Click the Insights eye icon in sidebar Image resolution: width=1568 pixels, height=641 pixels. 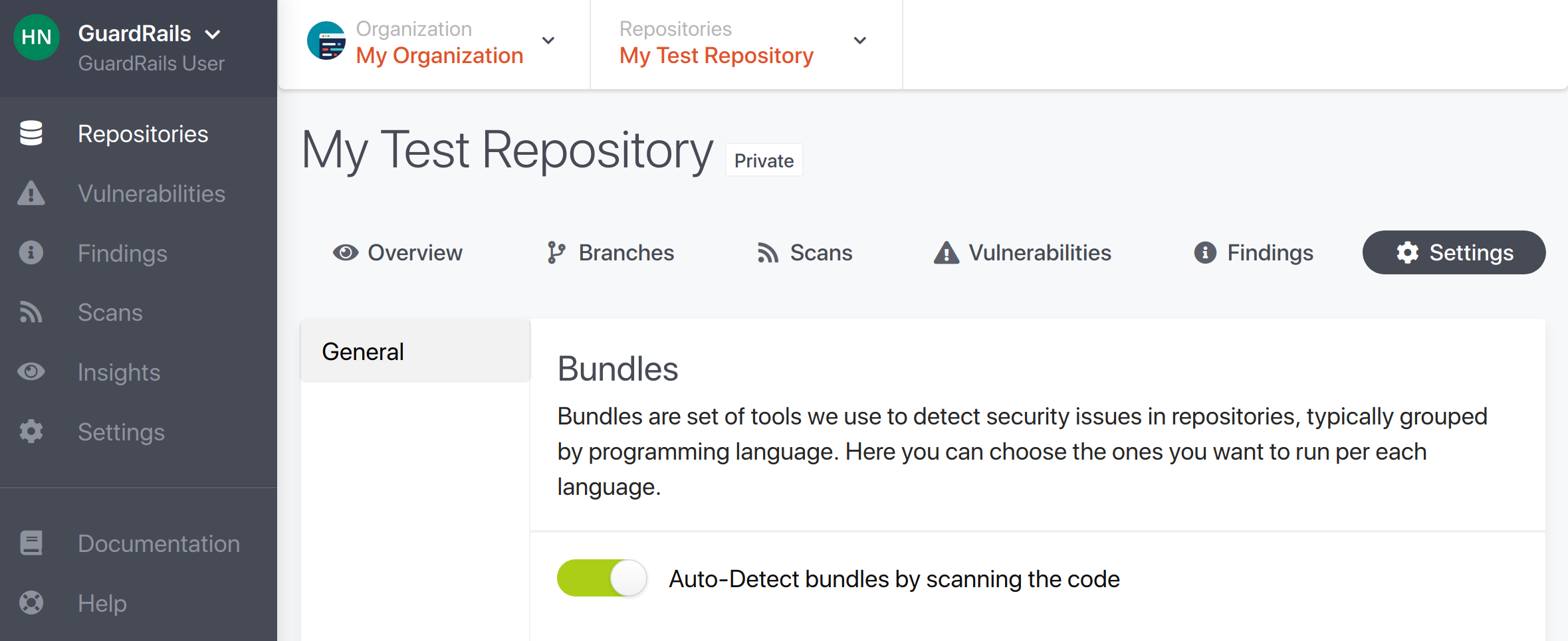click(31, 371)
